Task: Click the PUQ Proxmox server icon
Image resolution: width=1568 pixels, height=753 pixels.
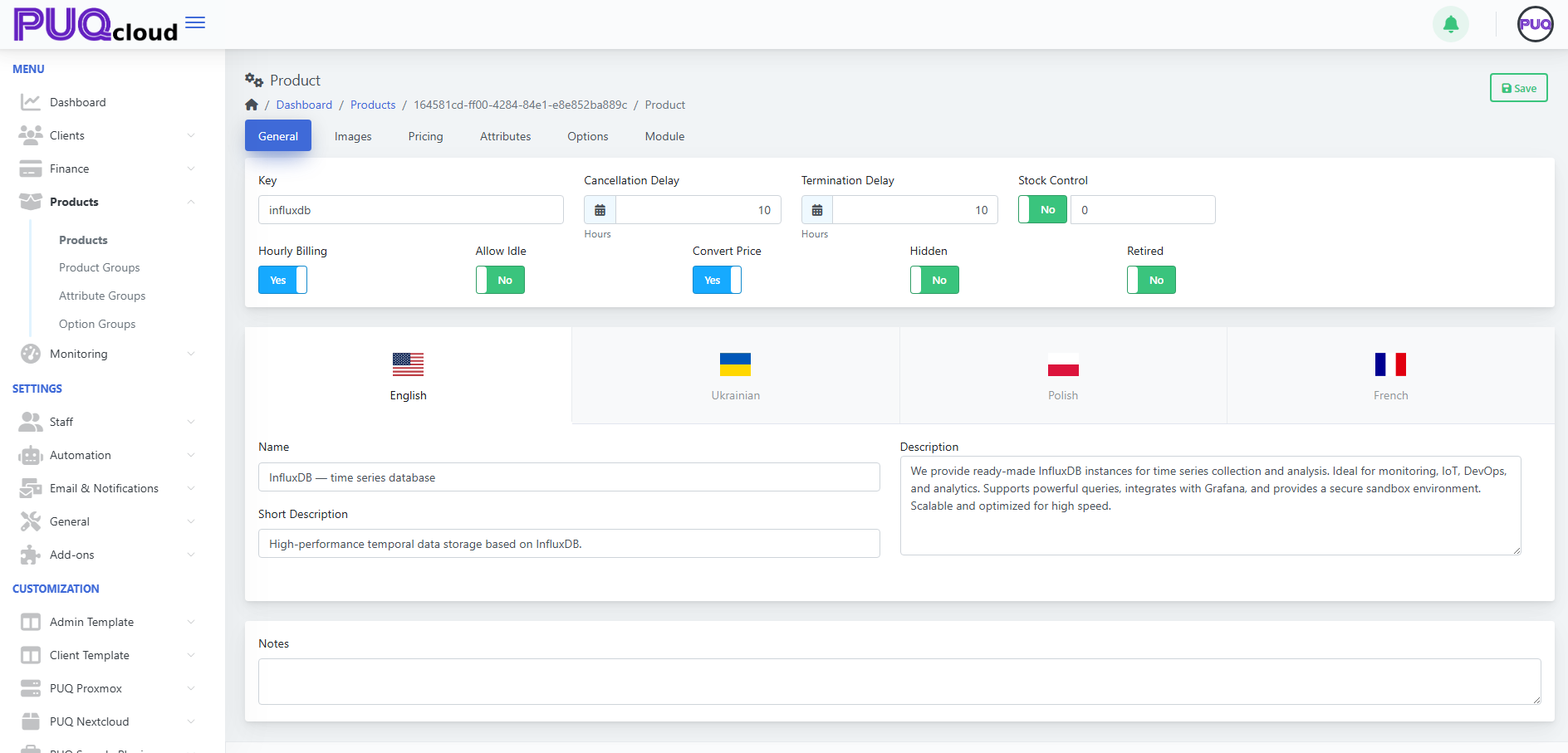Action: tap(31, 688)
